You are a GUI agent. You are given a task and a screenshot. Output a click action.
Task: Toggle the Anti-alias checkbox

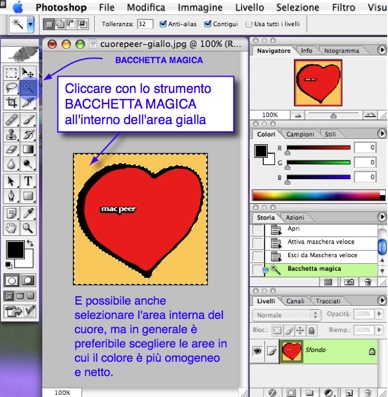pyautogui.click(x=163, y=24)
